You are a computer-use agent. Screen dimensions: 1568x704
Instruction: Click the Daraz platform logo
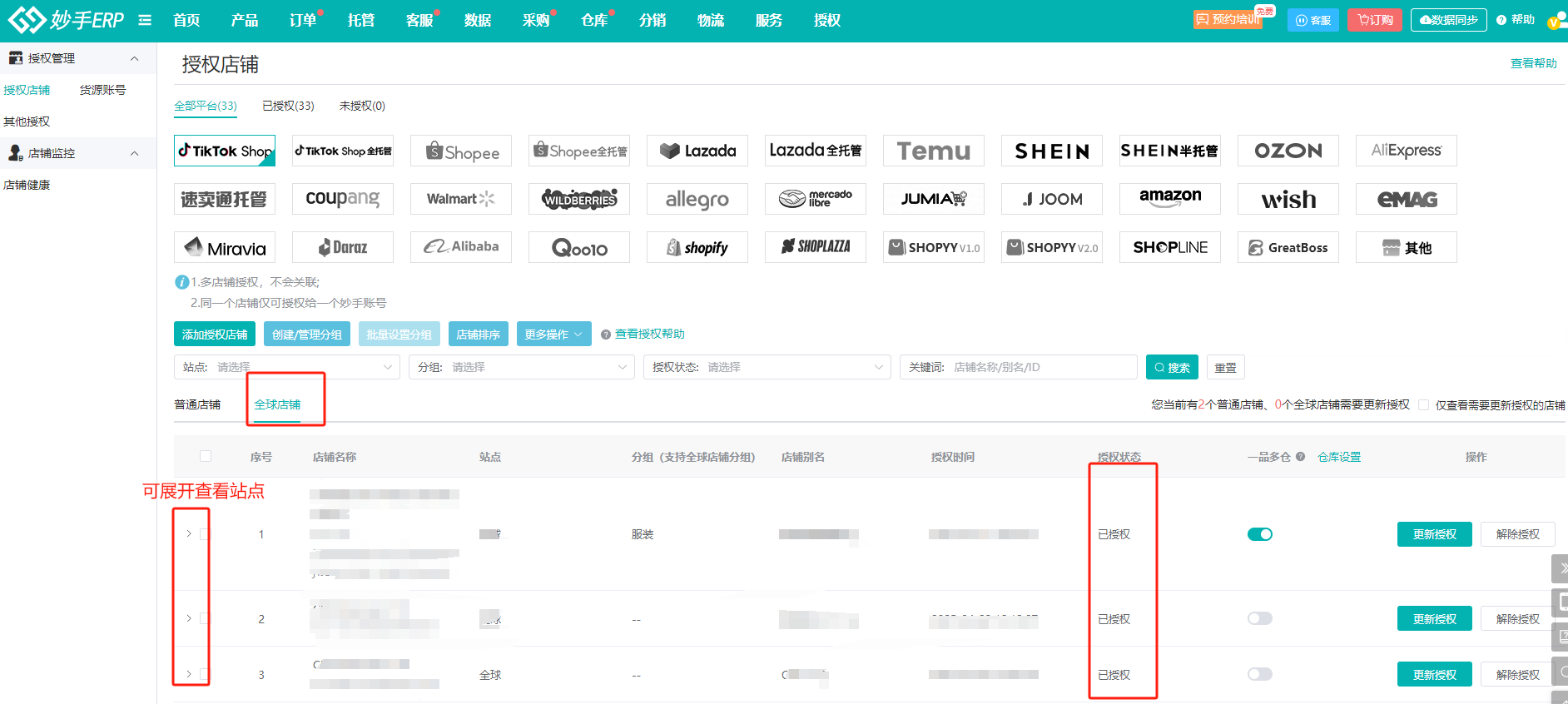click(x=343, y=247)
